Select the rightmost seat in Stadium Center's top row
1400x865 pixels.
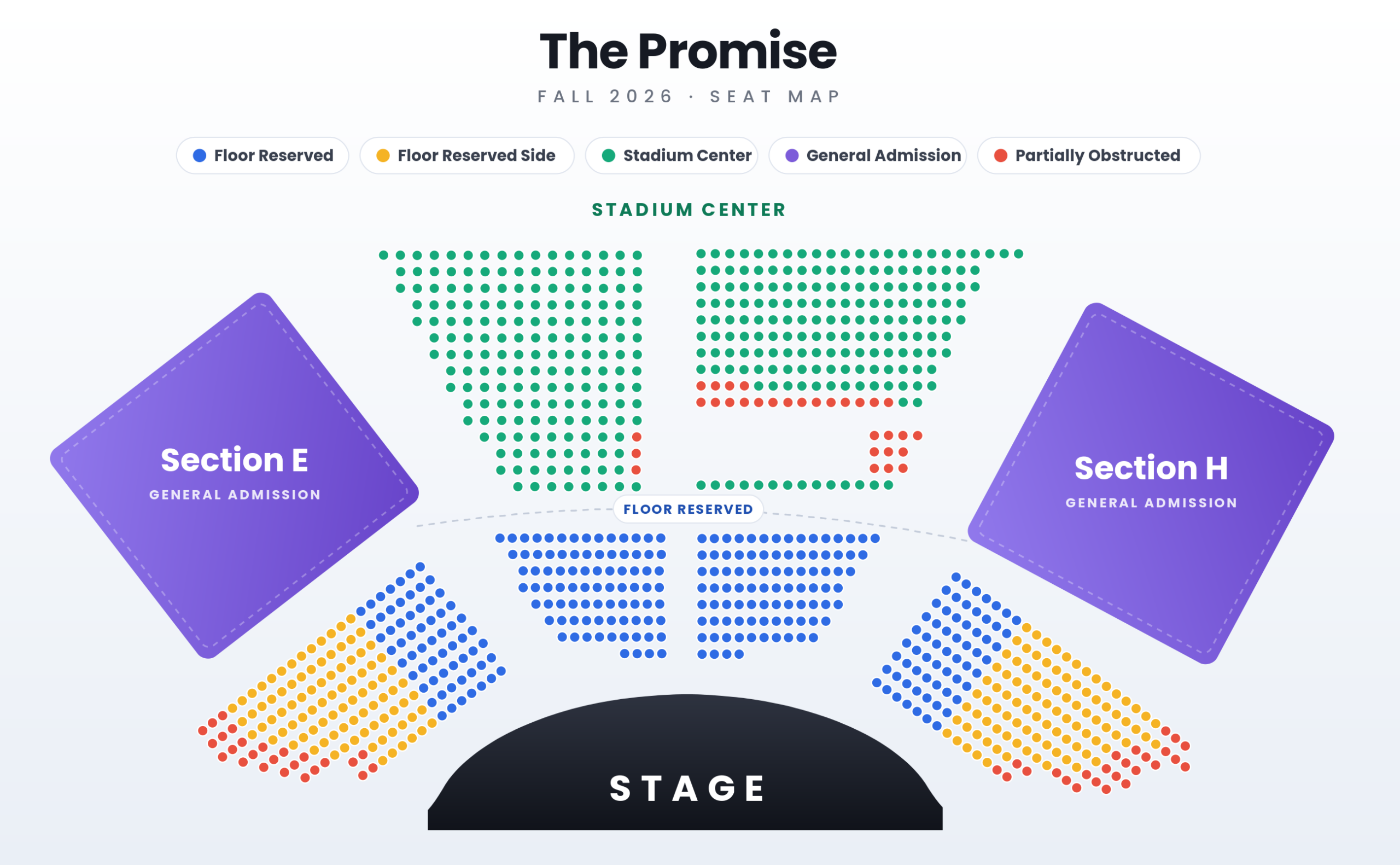1019,254
